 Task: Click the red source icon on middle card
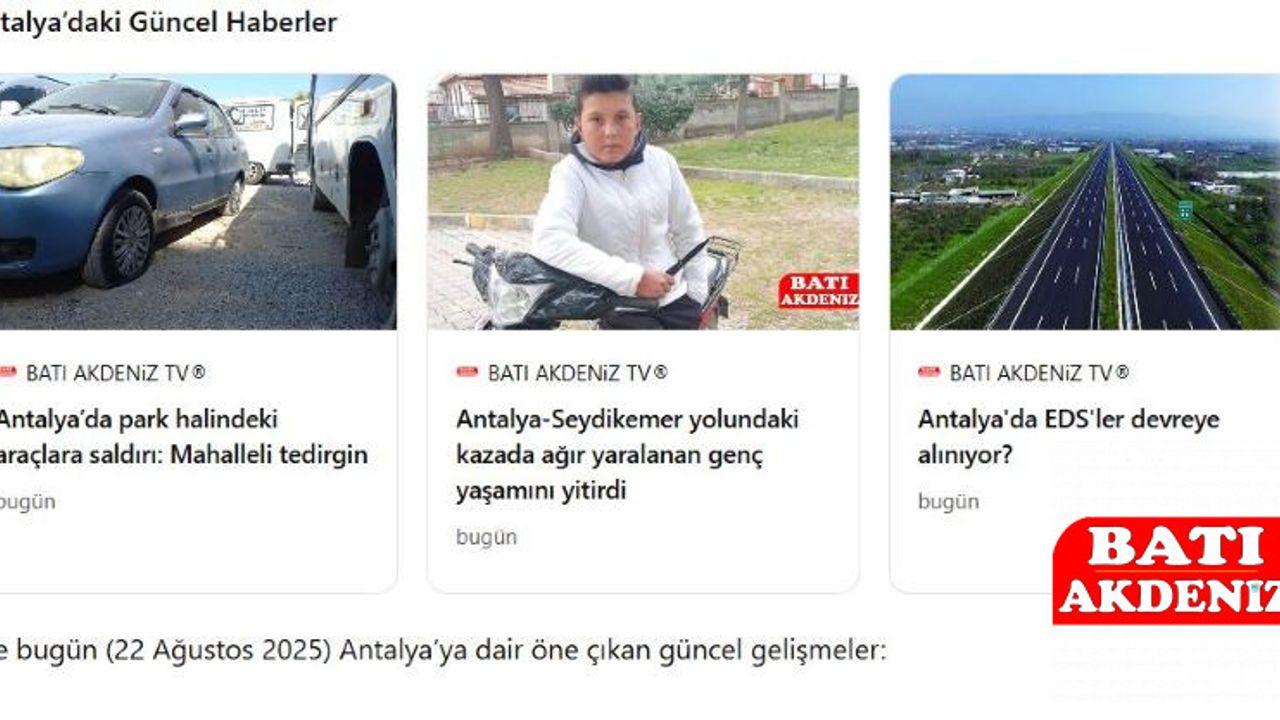[467, 373]
